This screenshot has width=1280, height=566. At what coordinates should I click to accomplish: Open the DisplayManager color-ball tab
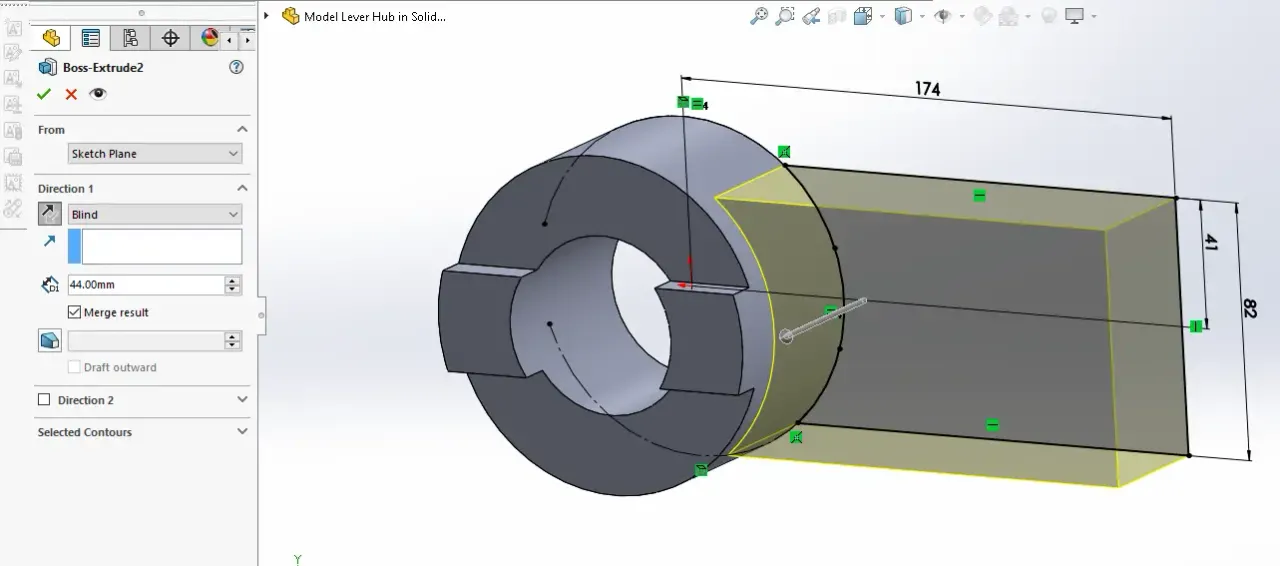coord(209,38)
